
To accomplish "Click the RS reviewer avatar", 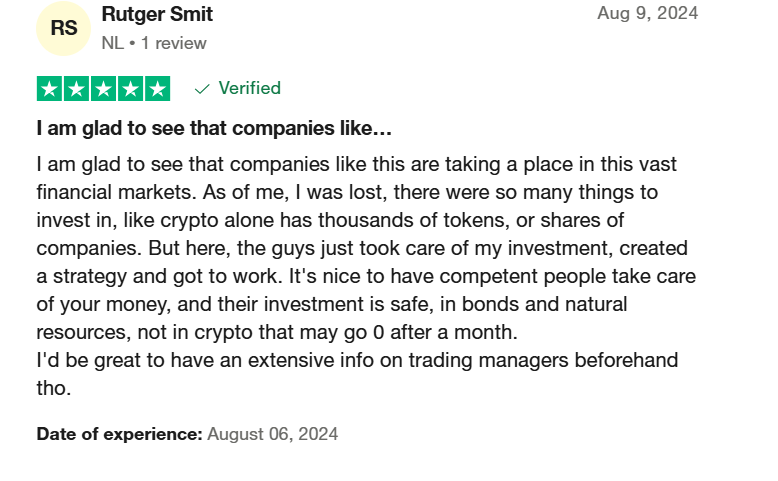I will 63,29.
